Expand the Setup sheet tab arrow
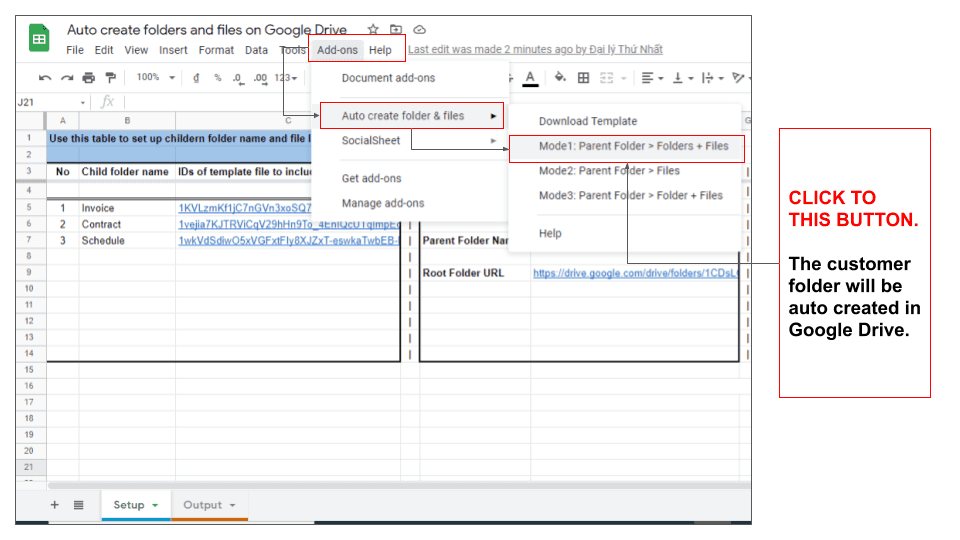This screenshot has width=960, height=540. pyautogui.click(x=155, y=506)
